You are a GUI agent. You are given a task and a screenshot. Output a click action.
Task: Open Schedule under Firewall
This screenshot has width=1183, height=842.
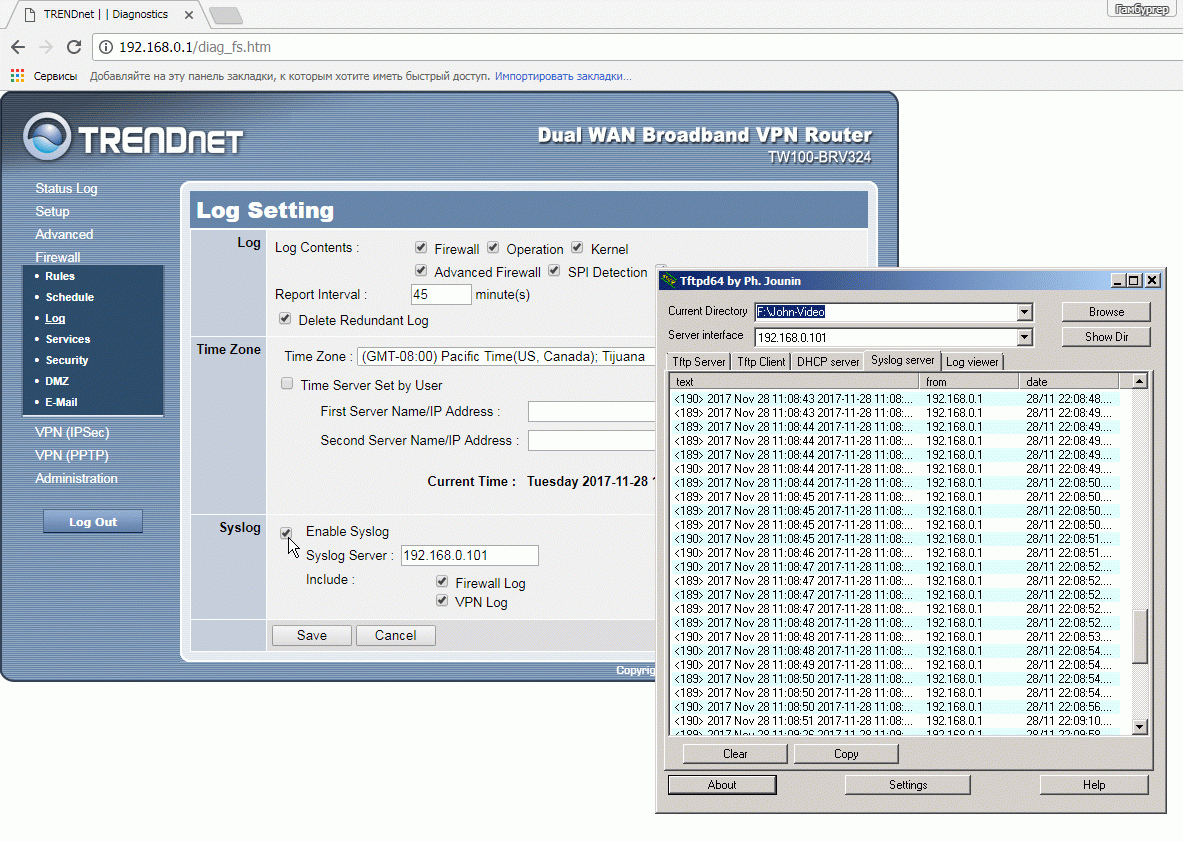69,297
